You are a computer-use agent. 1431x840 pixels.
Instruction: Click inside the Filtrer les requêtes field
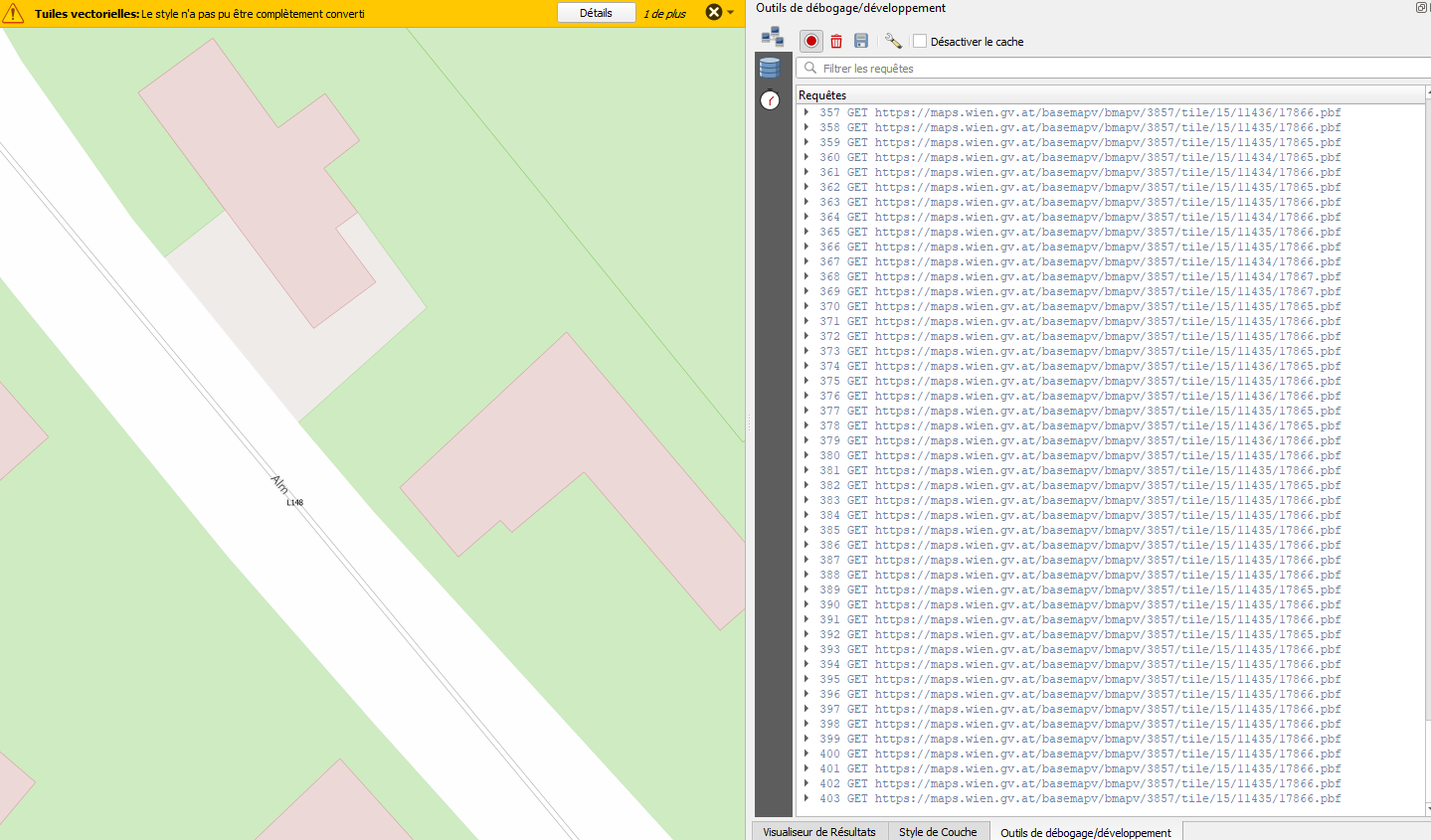pyautogui.click(x=994, y=68)
